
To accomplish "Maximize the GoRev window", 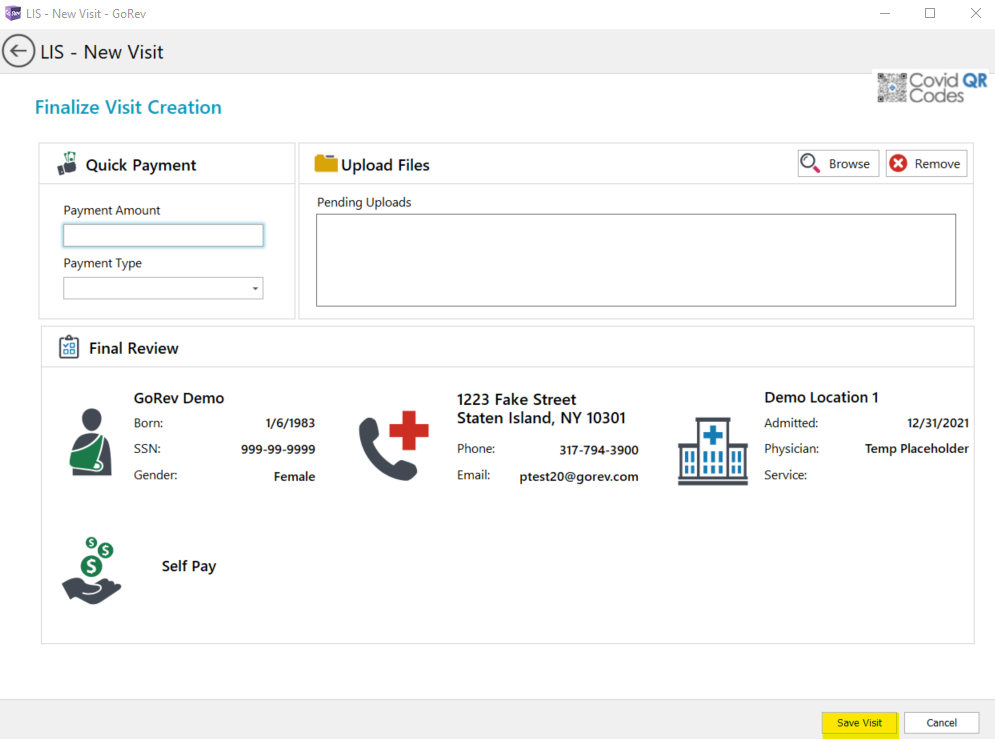I will (x=930, y=13).
